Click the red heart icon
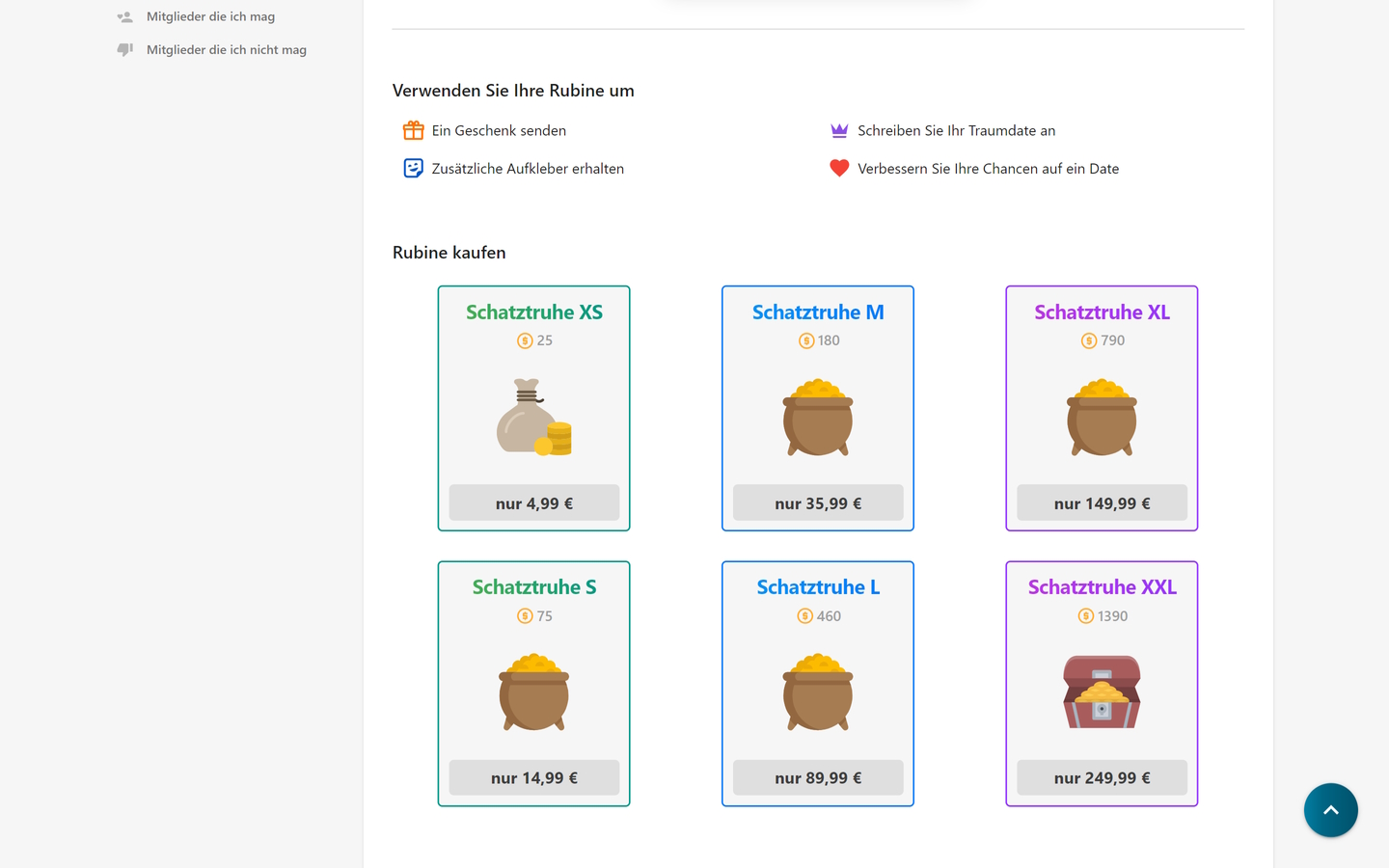The image size is (1389, 868). click(x=839, y=169)
